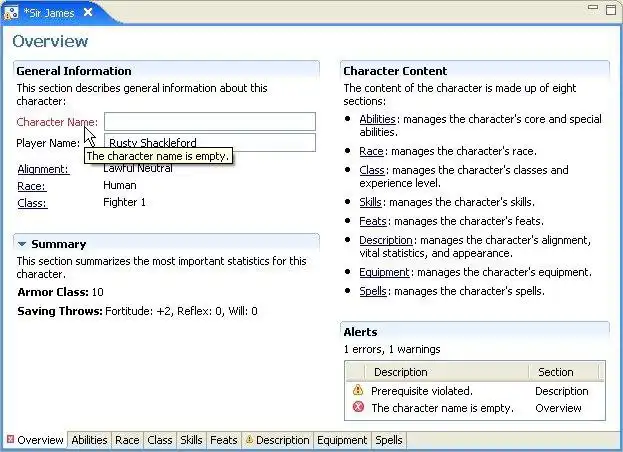
Task: Follow the Description link in Character Content
Action: tap(386, 240)
